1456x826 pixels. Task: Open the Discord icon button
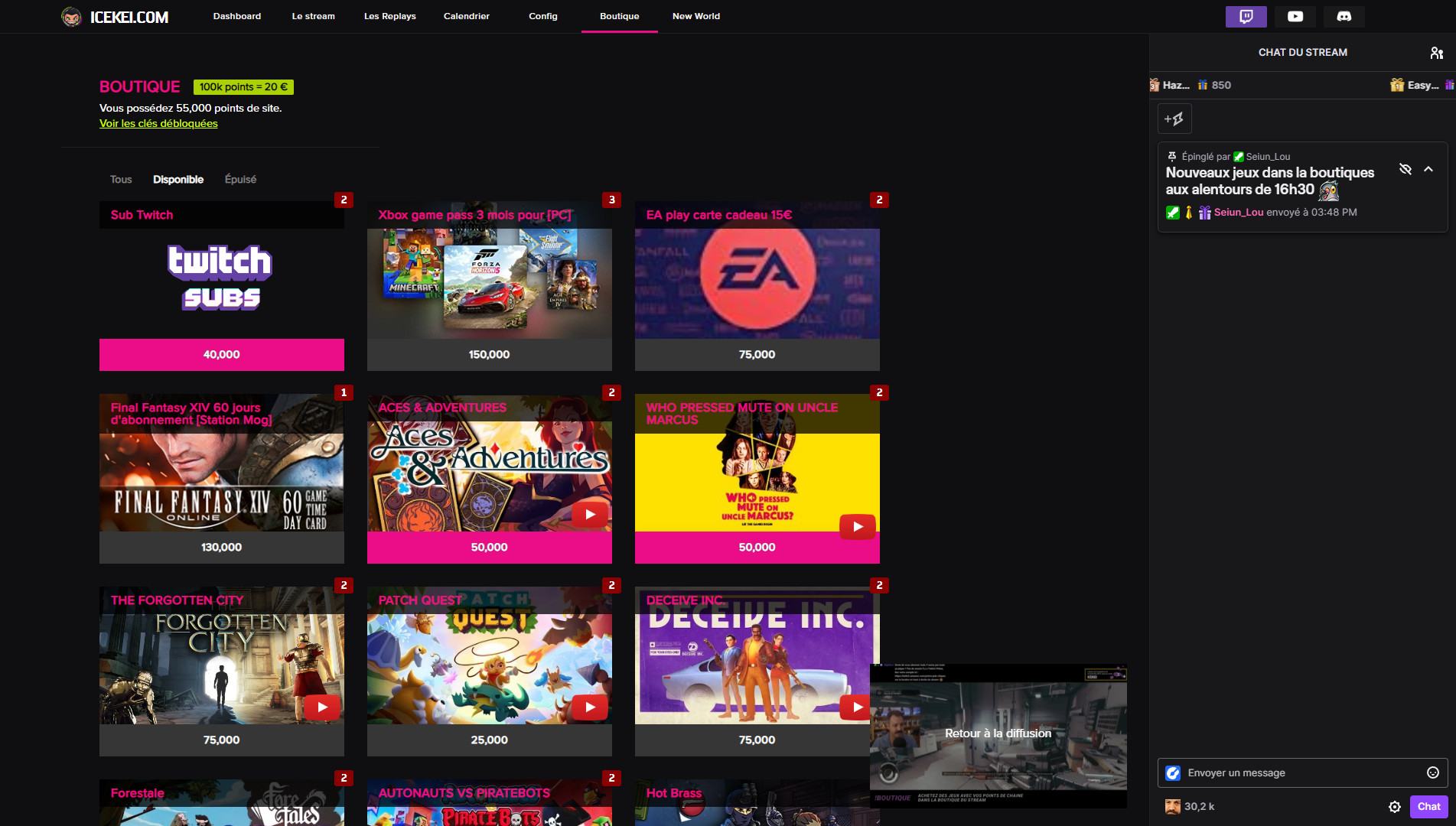(1344, 16)
